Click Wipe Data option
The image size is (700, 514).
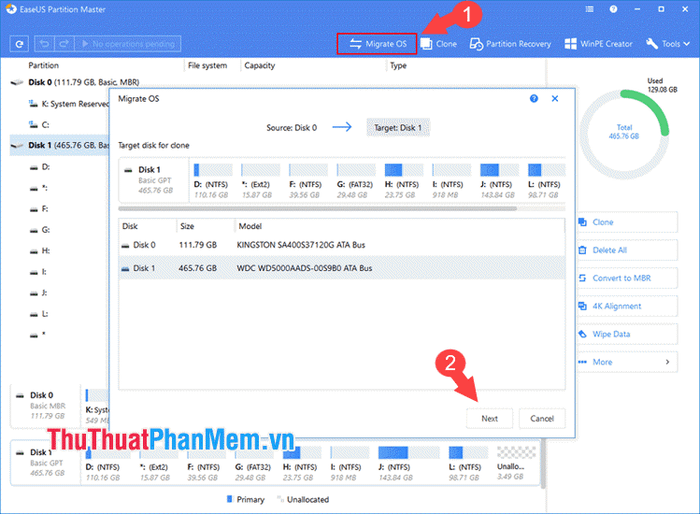(x=627, y=334)
